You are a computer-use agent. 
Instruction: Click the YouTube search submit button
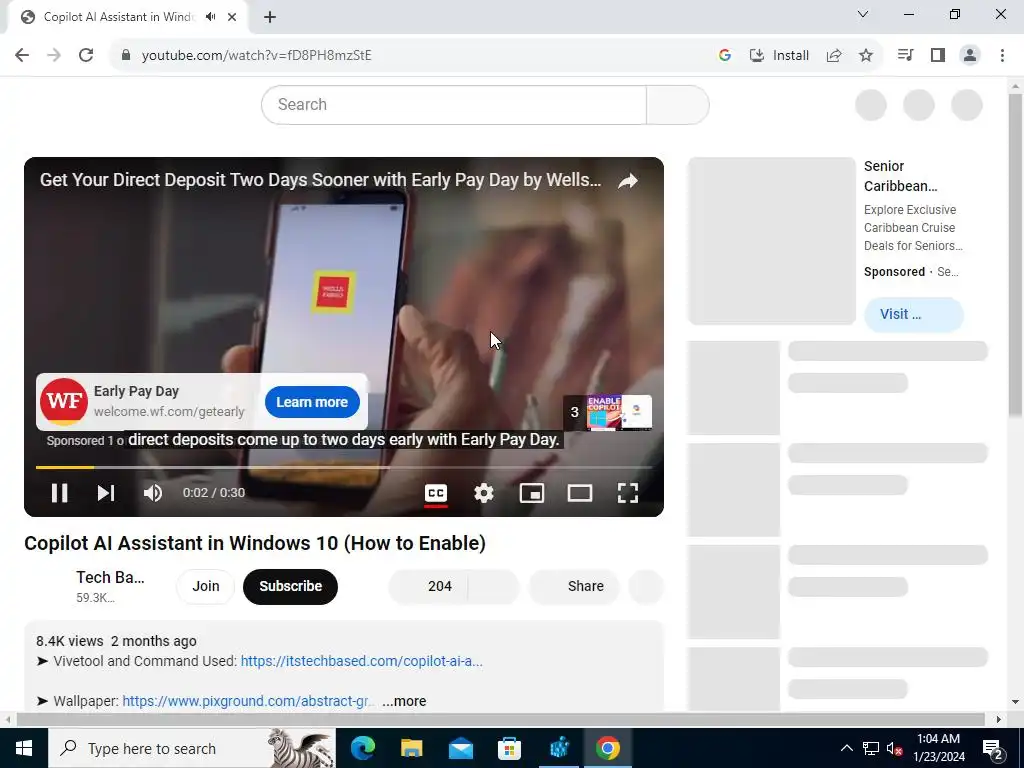tap(677, 104)
